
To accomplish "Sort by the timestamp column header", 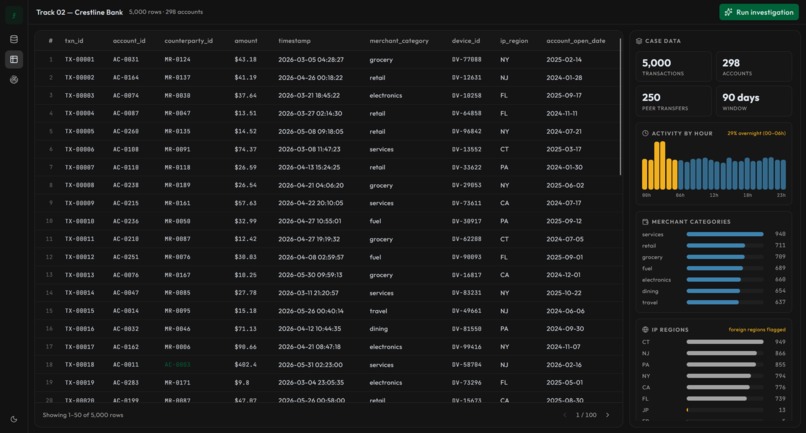I will coord(295,41).
